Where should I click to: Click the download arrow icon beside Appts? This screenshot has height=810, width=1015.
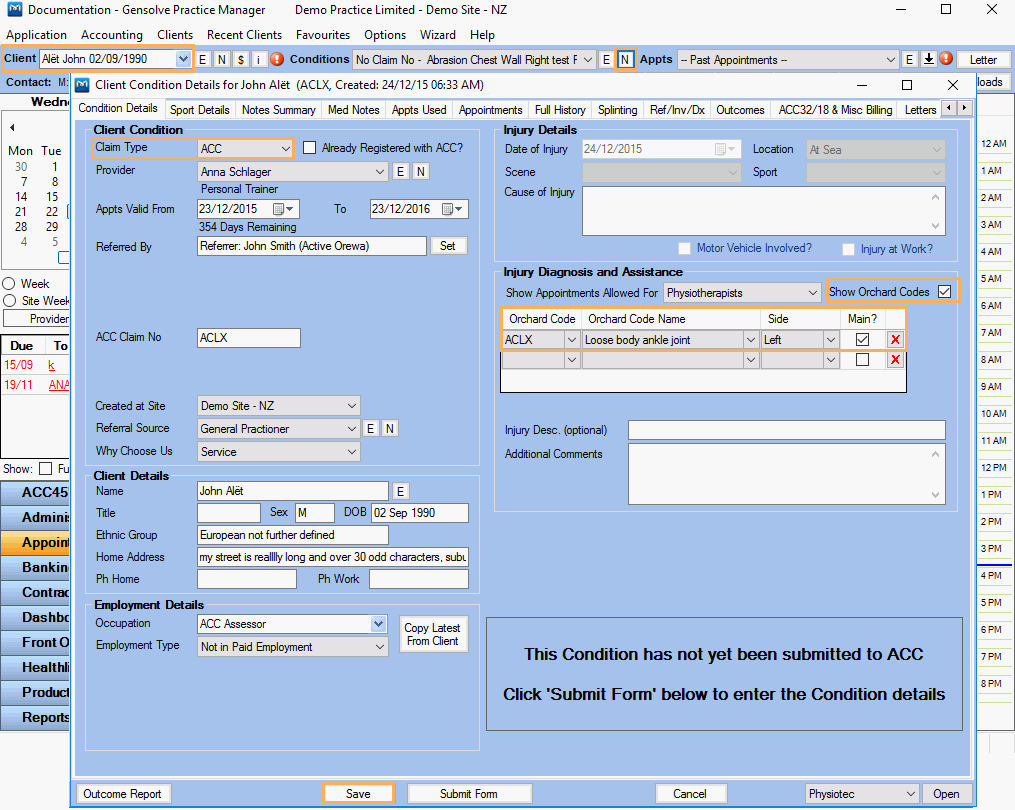coord(928,60)
